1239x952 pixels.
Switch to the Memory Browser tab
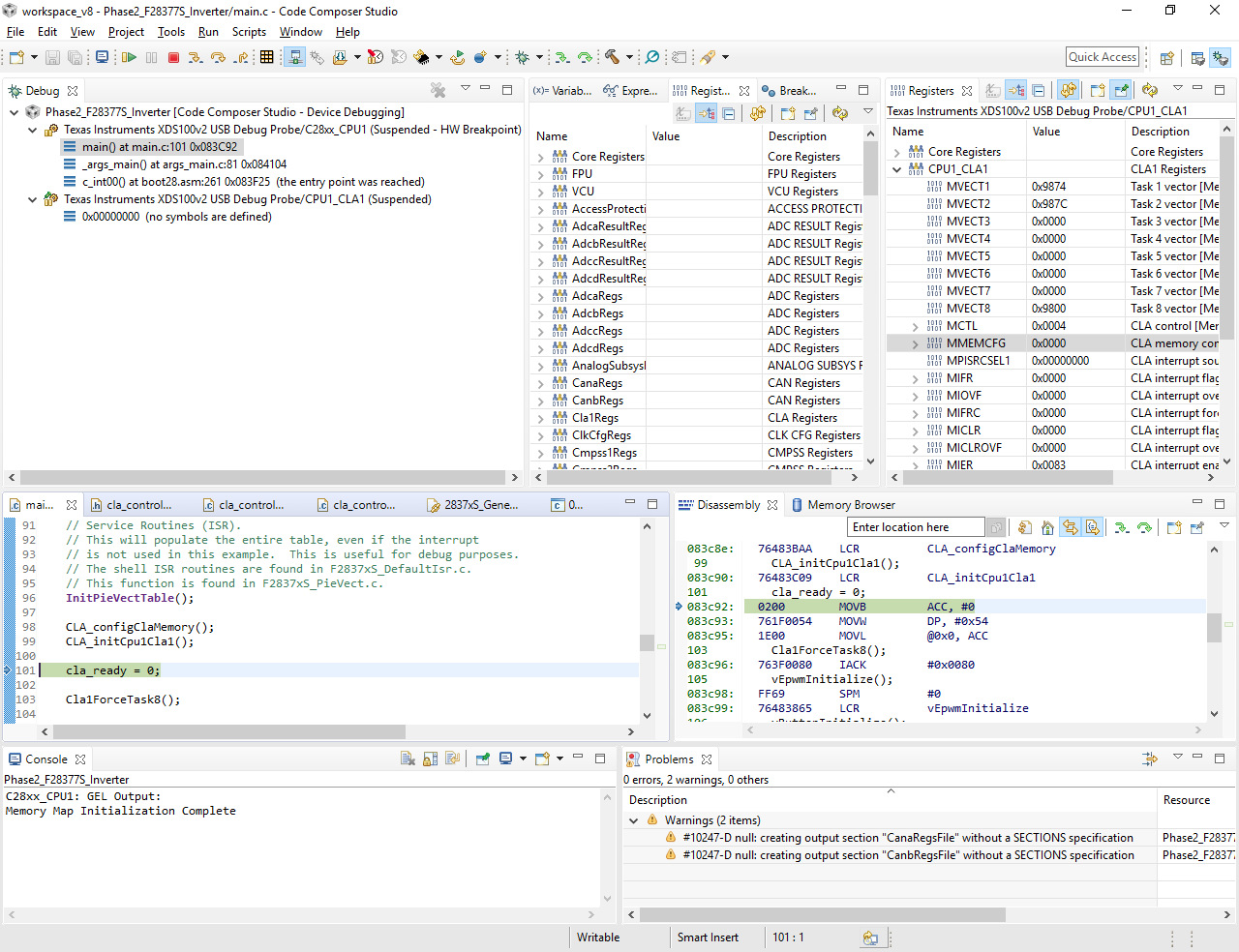point(850,505)
